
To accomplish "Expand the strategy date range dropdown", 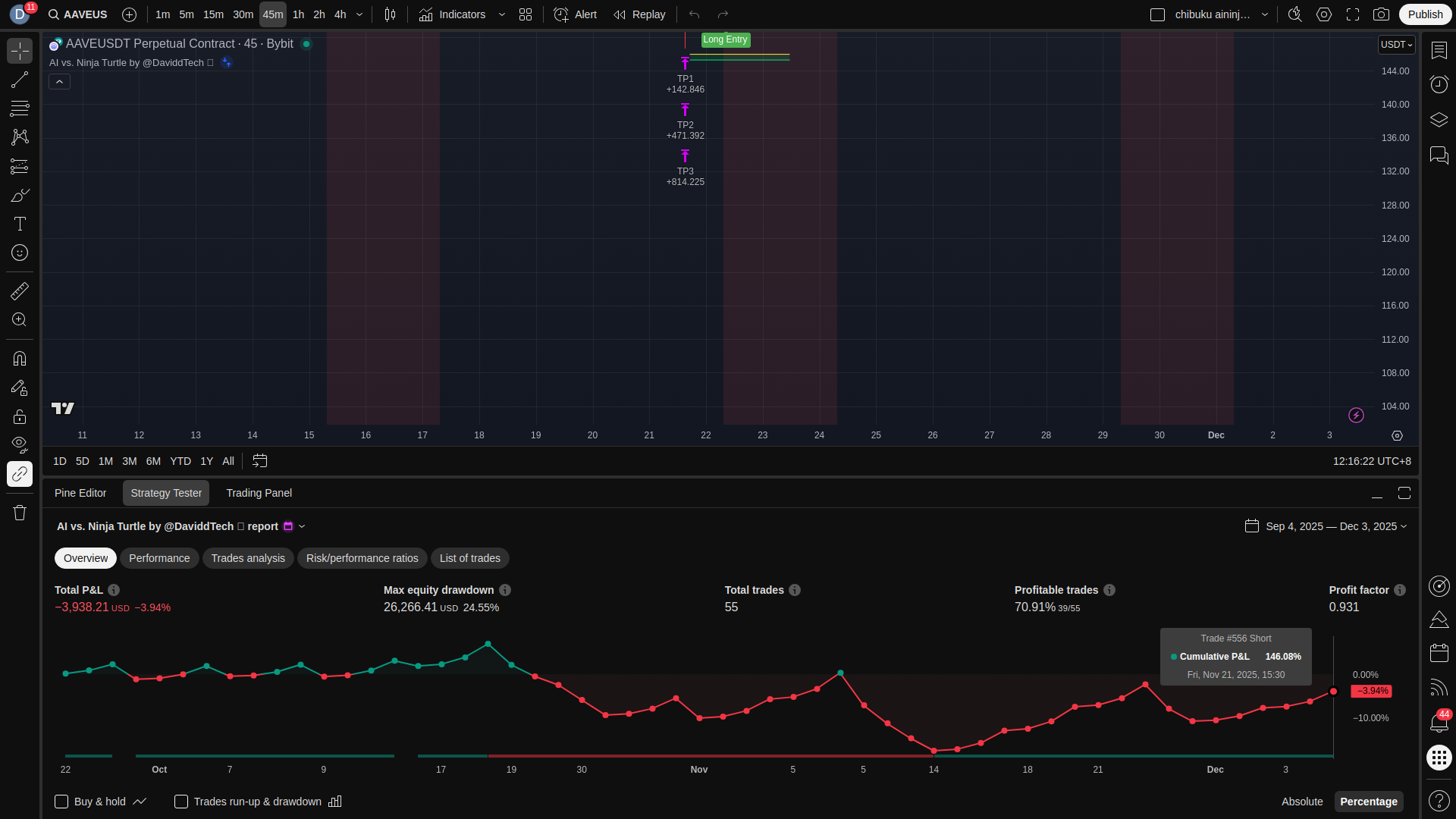I will point(1335,526).
